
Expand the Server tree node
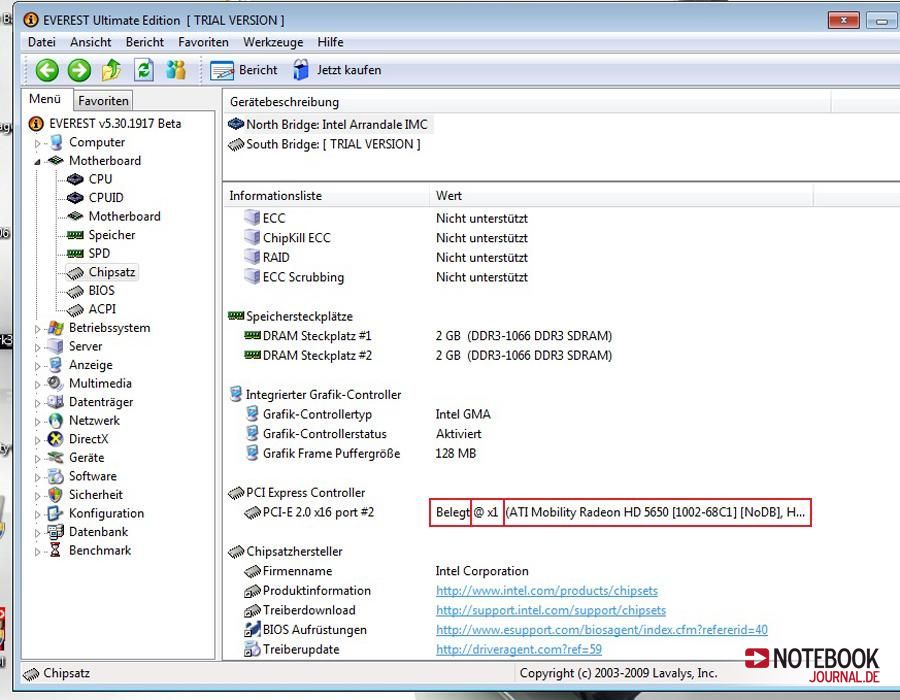[38, 347]
